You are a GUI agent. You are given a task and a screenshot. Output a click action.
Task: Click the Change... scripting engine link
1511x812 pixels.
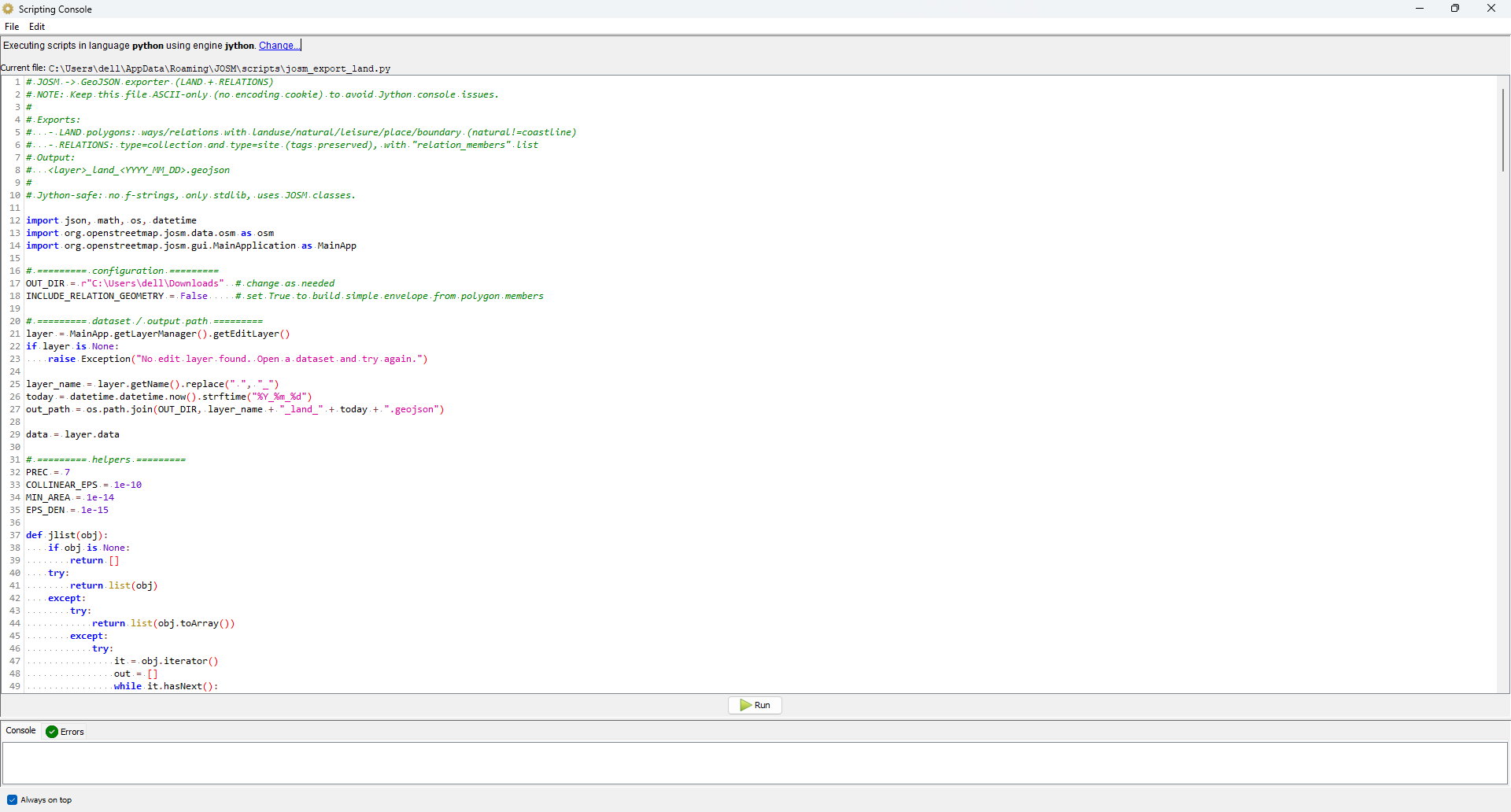[x=279, y=46]
